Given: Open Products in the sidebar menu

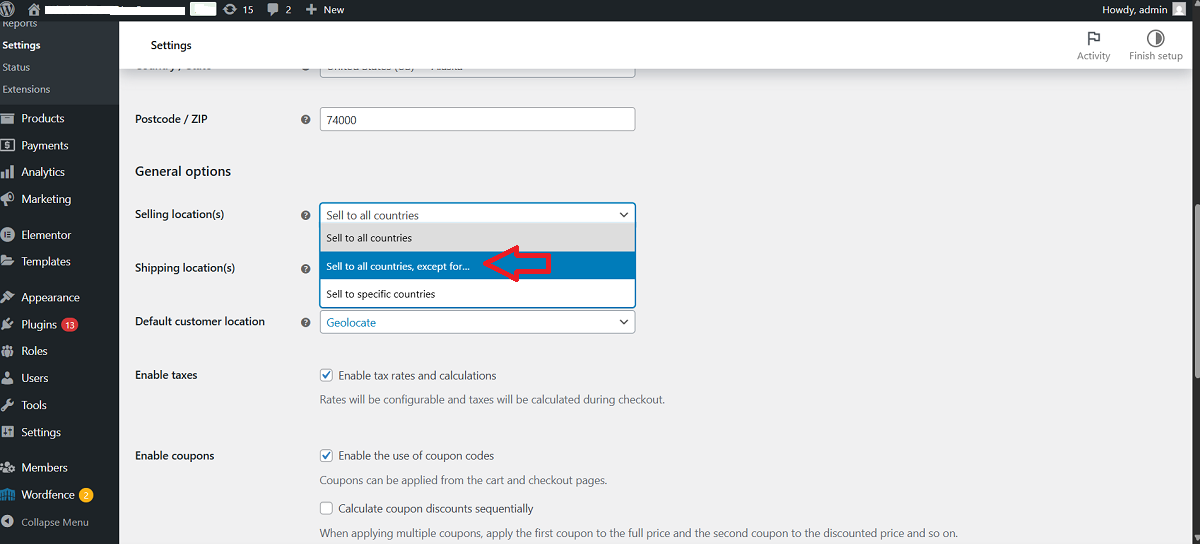Looking at the screenshot, I should pyautogui.click(x=43, y=118).
